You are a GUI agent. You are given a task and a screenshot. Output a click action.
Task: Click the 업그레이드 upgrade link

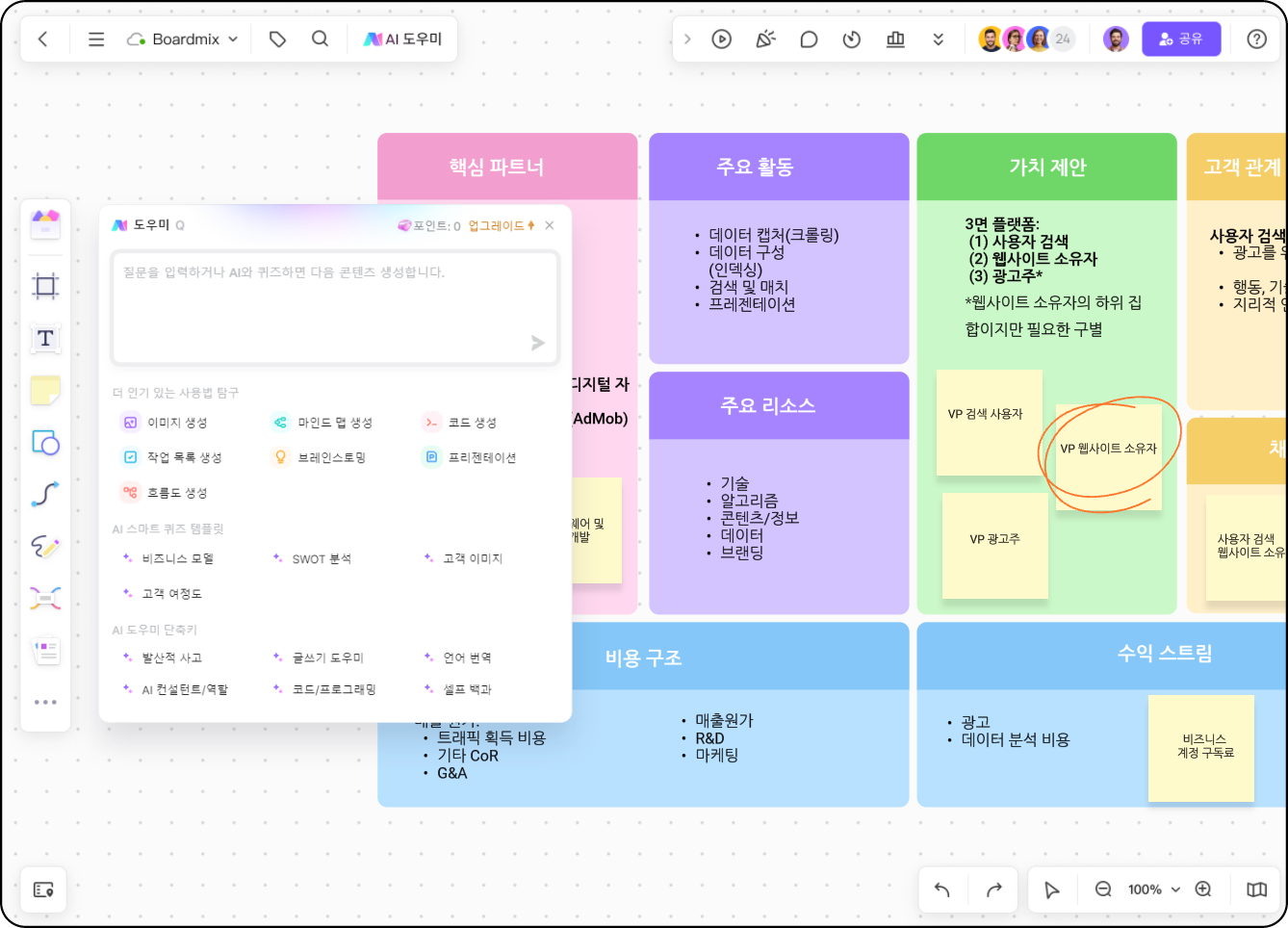coord(502,225)
